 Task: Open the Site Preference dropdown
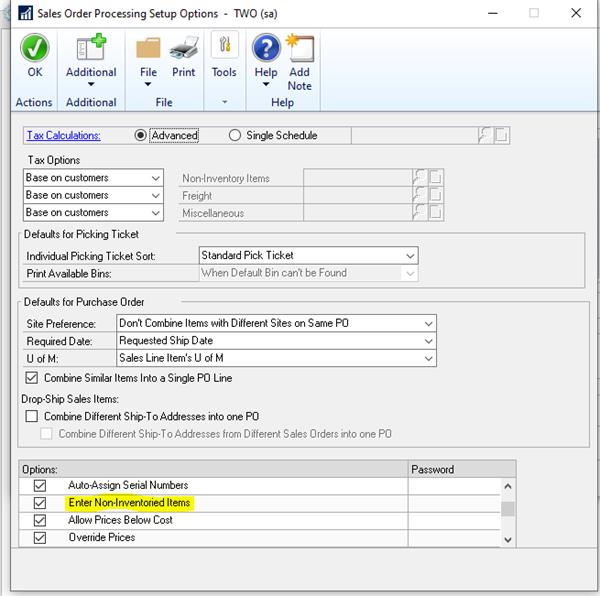428,324
